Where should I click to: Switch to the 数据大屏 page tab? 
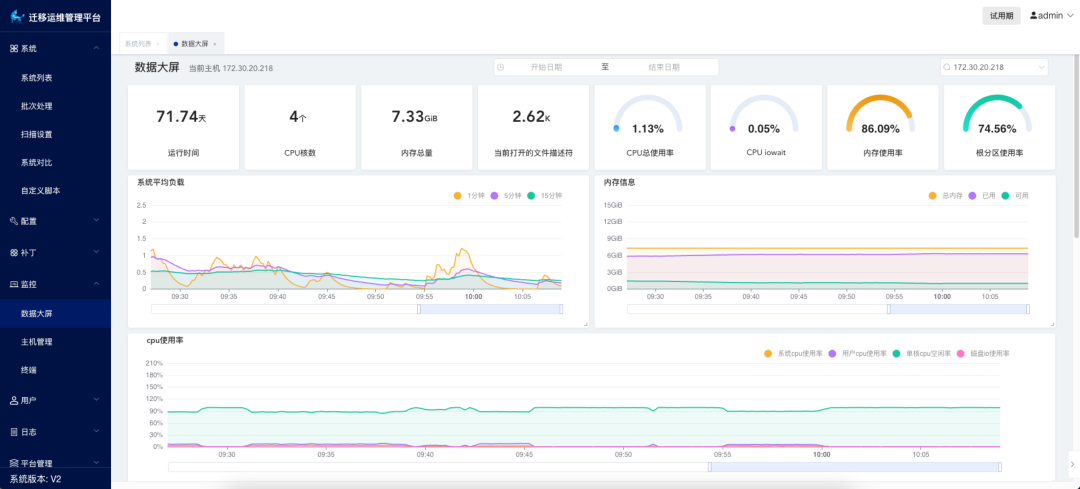tap(196, 43)
